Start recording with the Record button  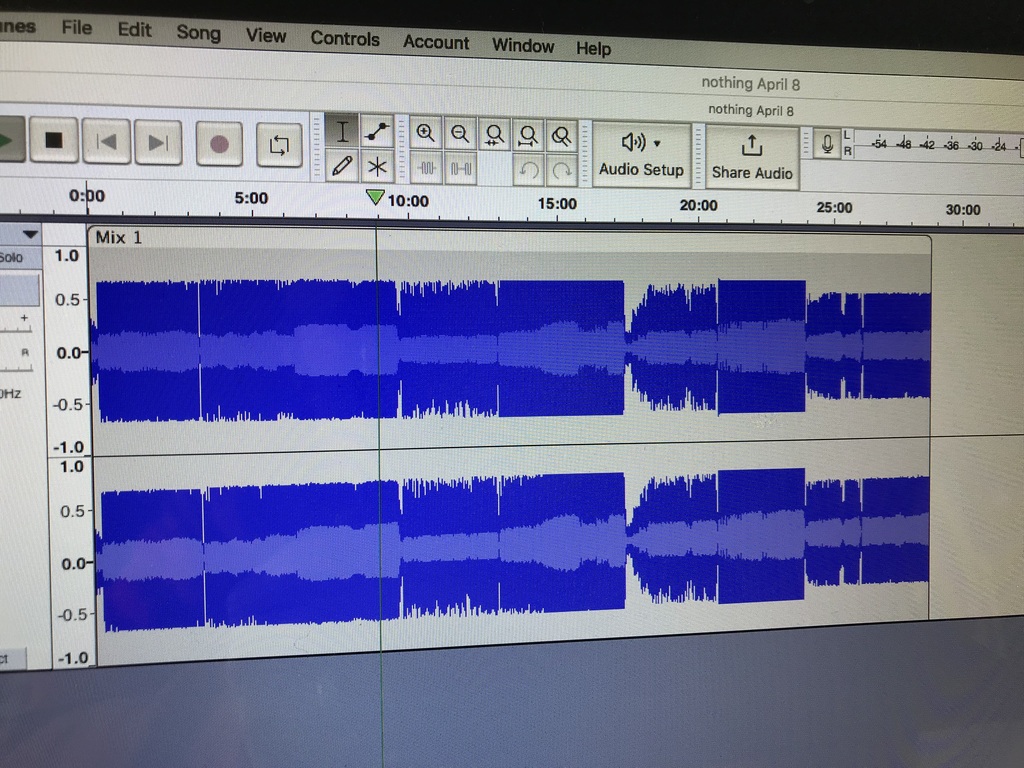tap(219, 144)
